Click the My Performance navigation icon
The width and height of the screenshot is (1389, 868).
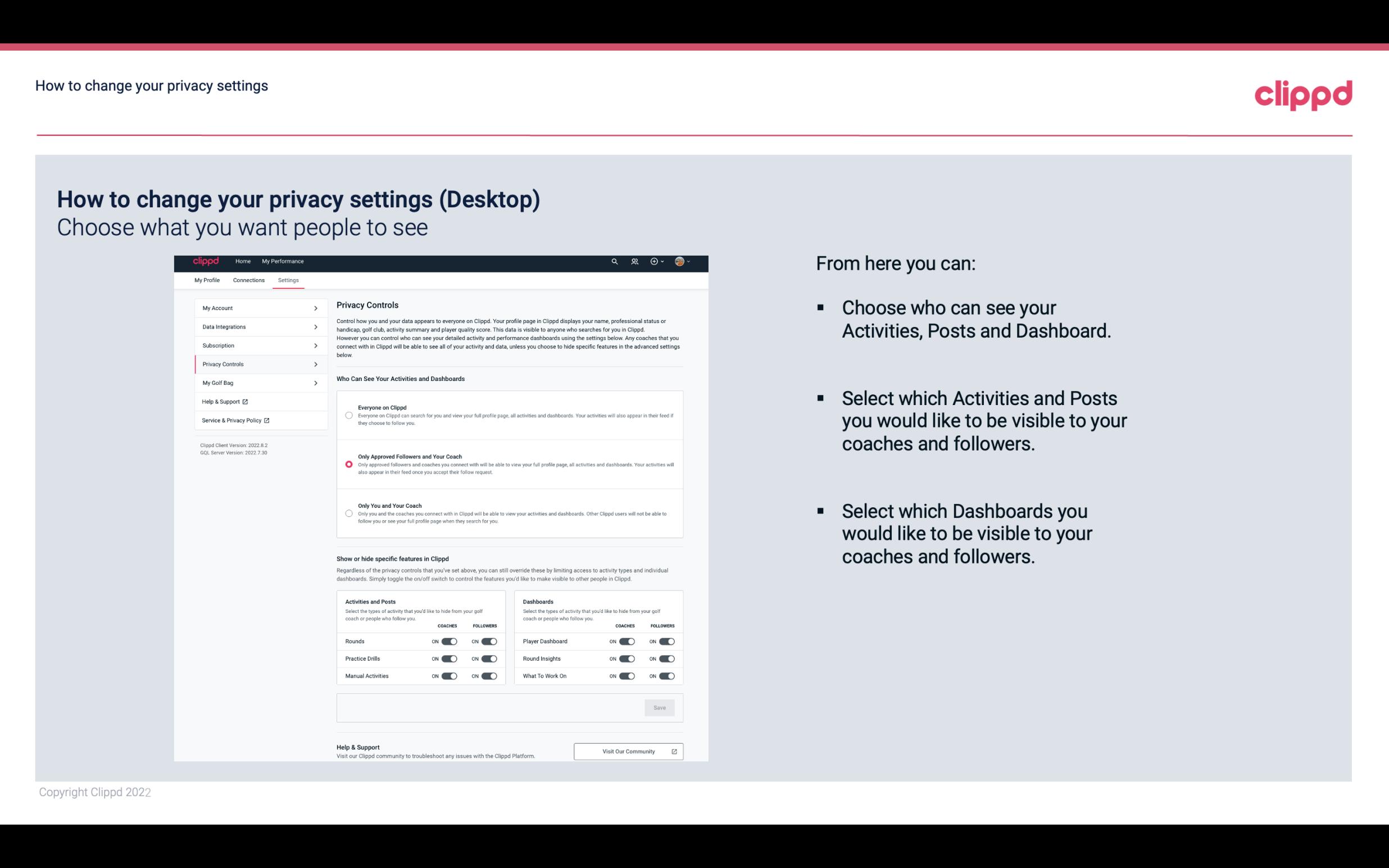[x=283, y=261]
